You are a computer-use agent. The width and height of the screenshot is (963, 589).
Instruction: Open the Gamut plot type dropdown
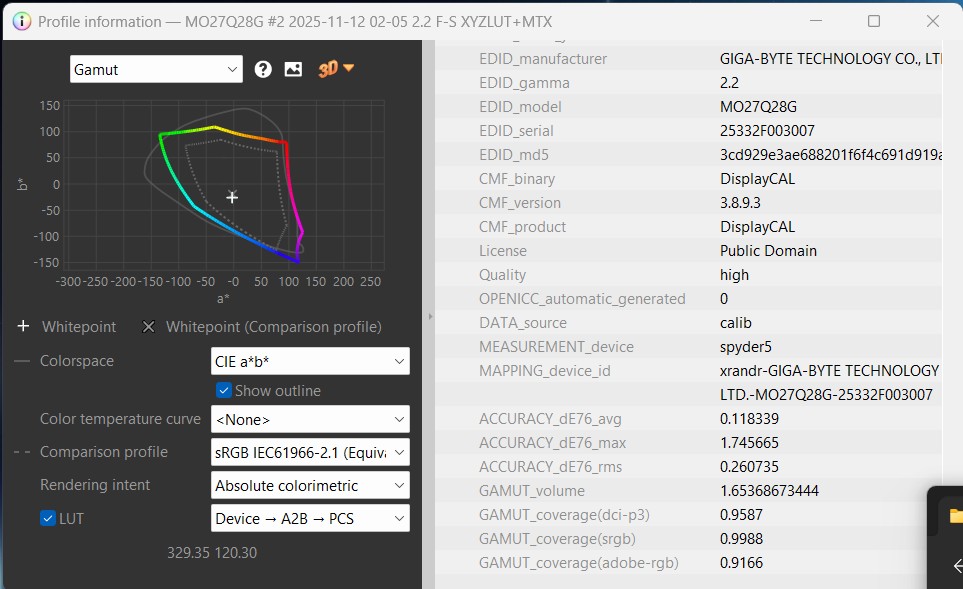click(155, 69)
